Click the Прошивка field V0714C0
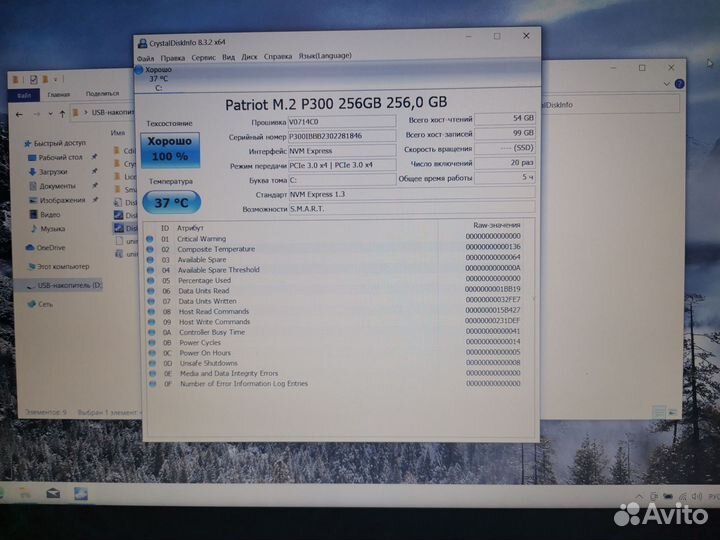 342,121
